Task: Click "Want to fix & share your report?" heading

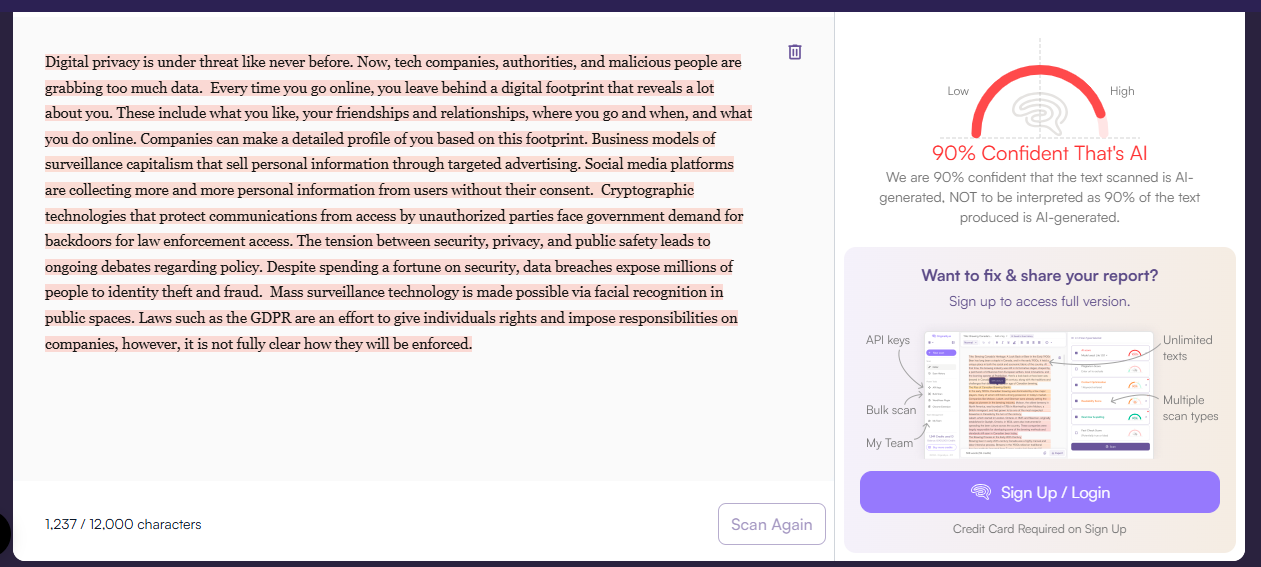Action: click(1040, 276)
